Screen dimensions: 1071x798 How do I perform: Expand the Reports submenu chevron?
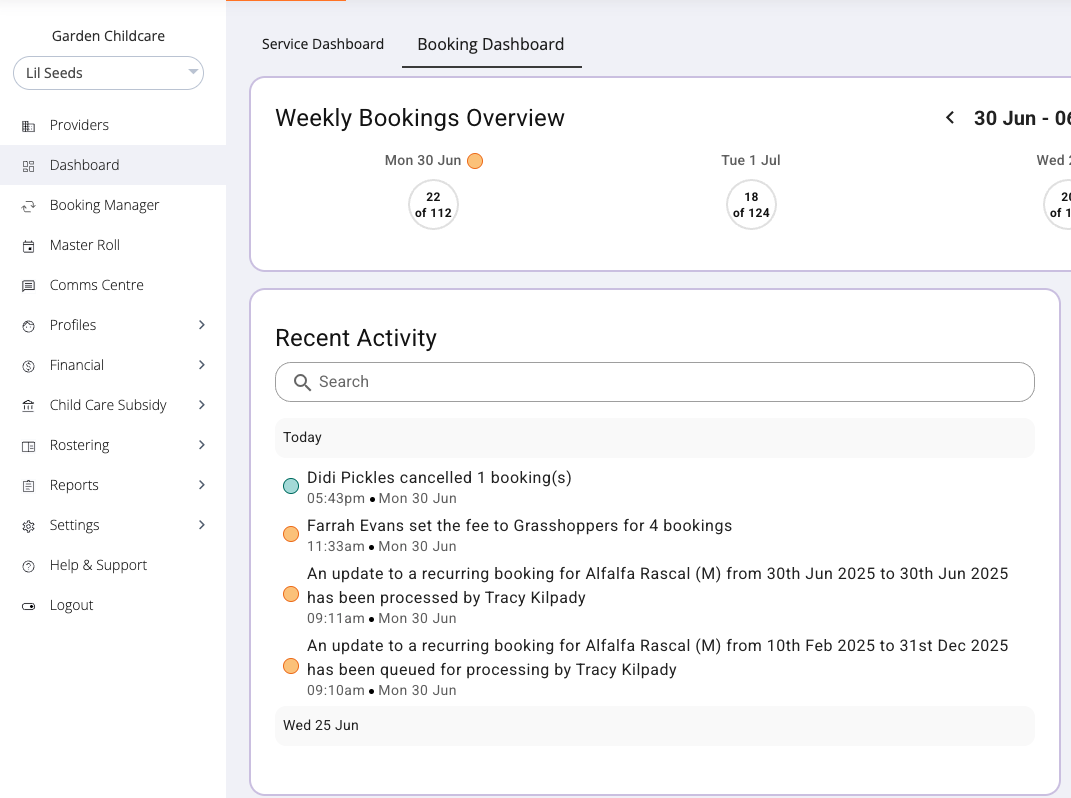coord(201,484)
